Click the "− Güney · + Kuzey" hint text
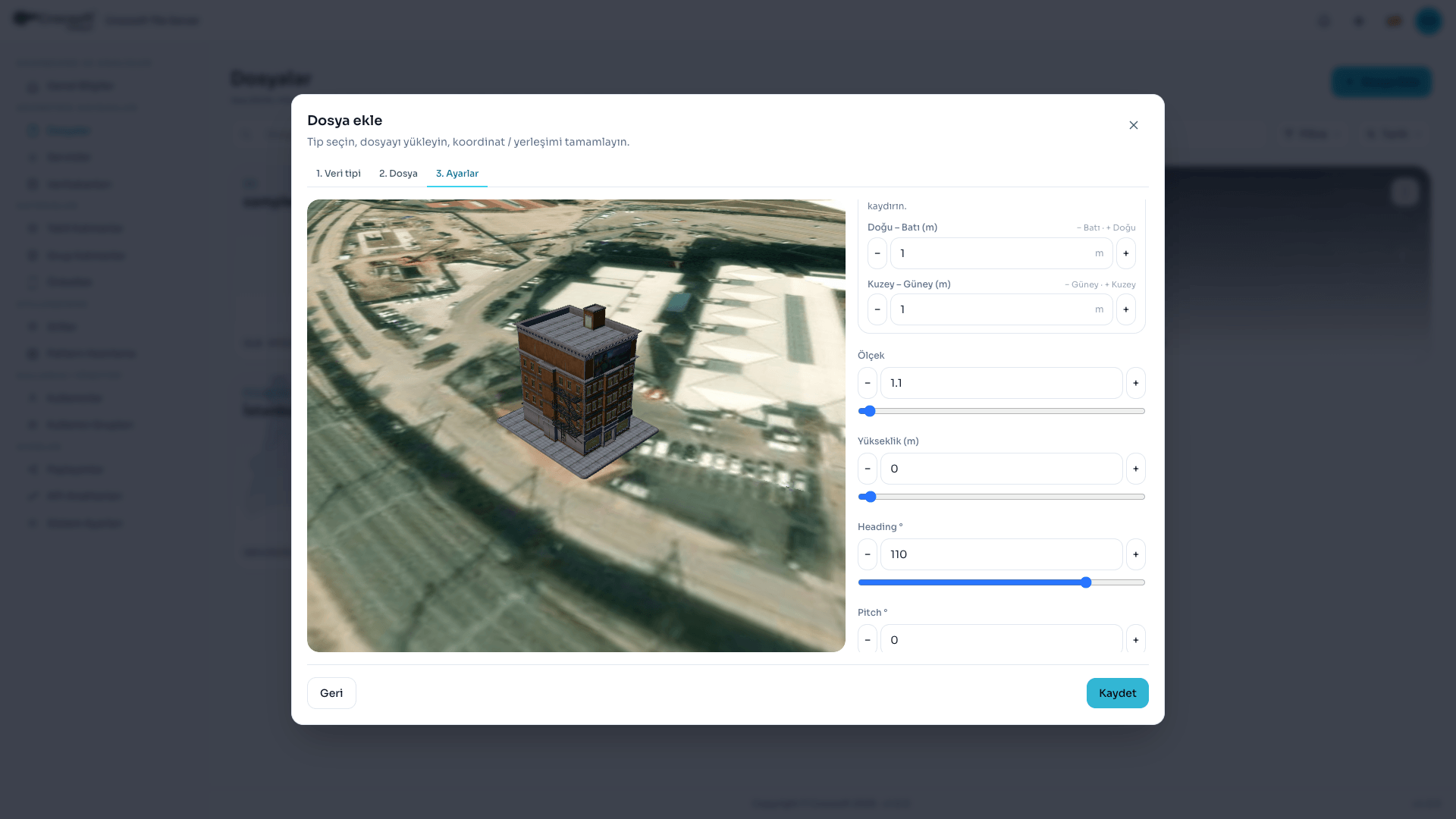The width and height of the screenshot is (1456, 819). [x=1100, y=284]
